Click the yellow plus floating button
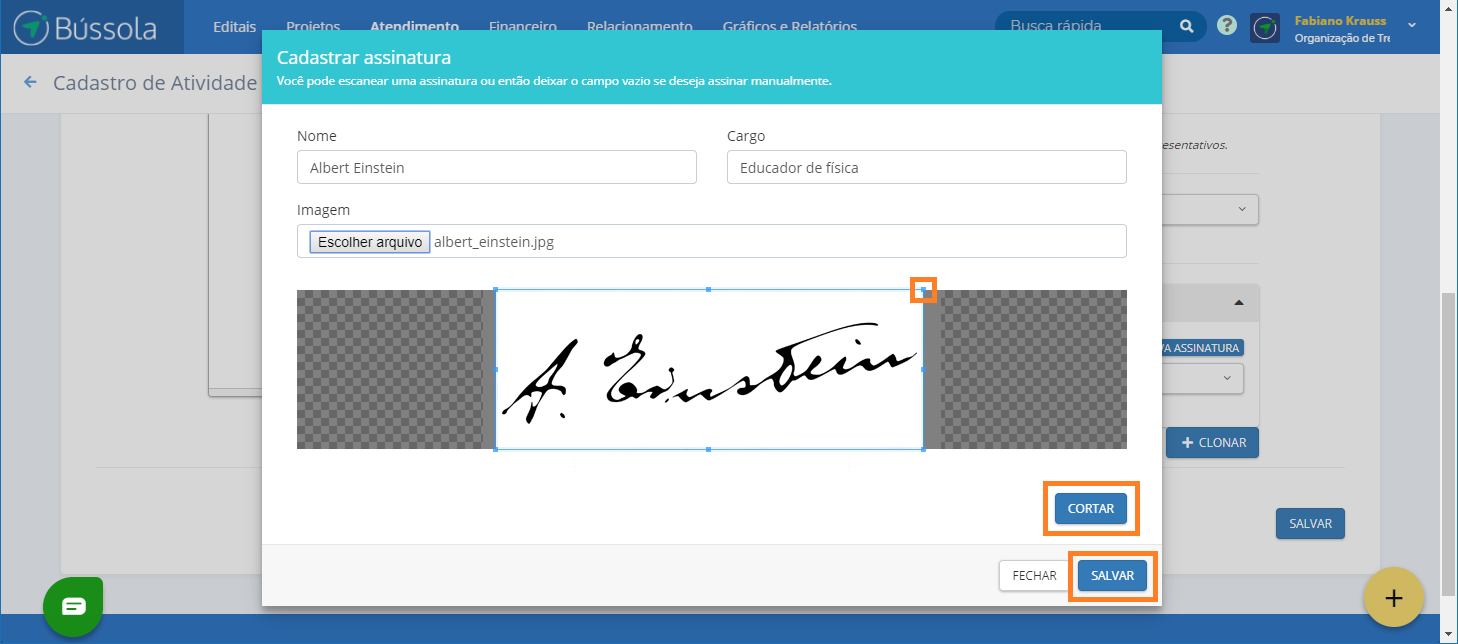This screenshot has width=1458, height=644. [x=1393, y=597]
